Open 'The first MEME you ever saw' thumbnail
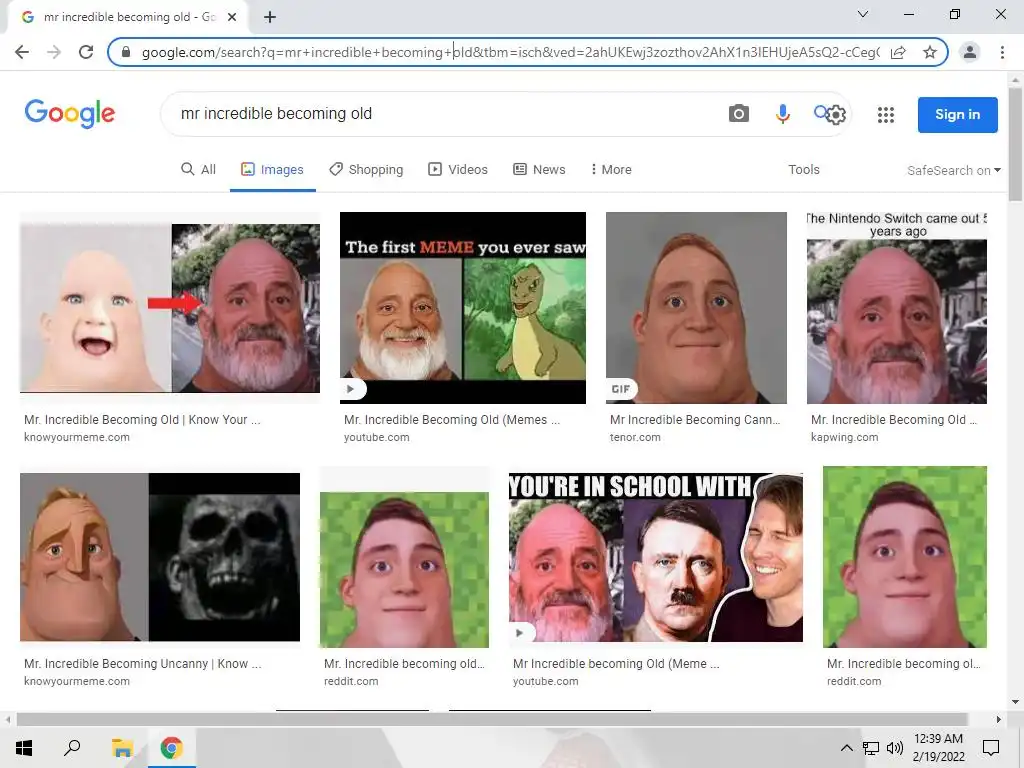 (462, 308)
